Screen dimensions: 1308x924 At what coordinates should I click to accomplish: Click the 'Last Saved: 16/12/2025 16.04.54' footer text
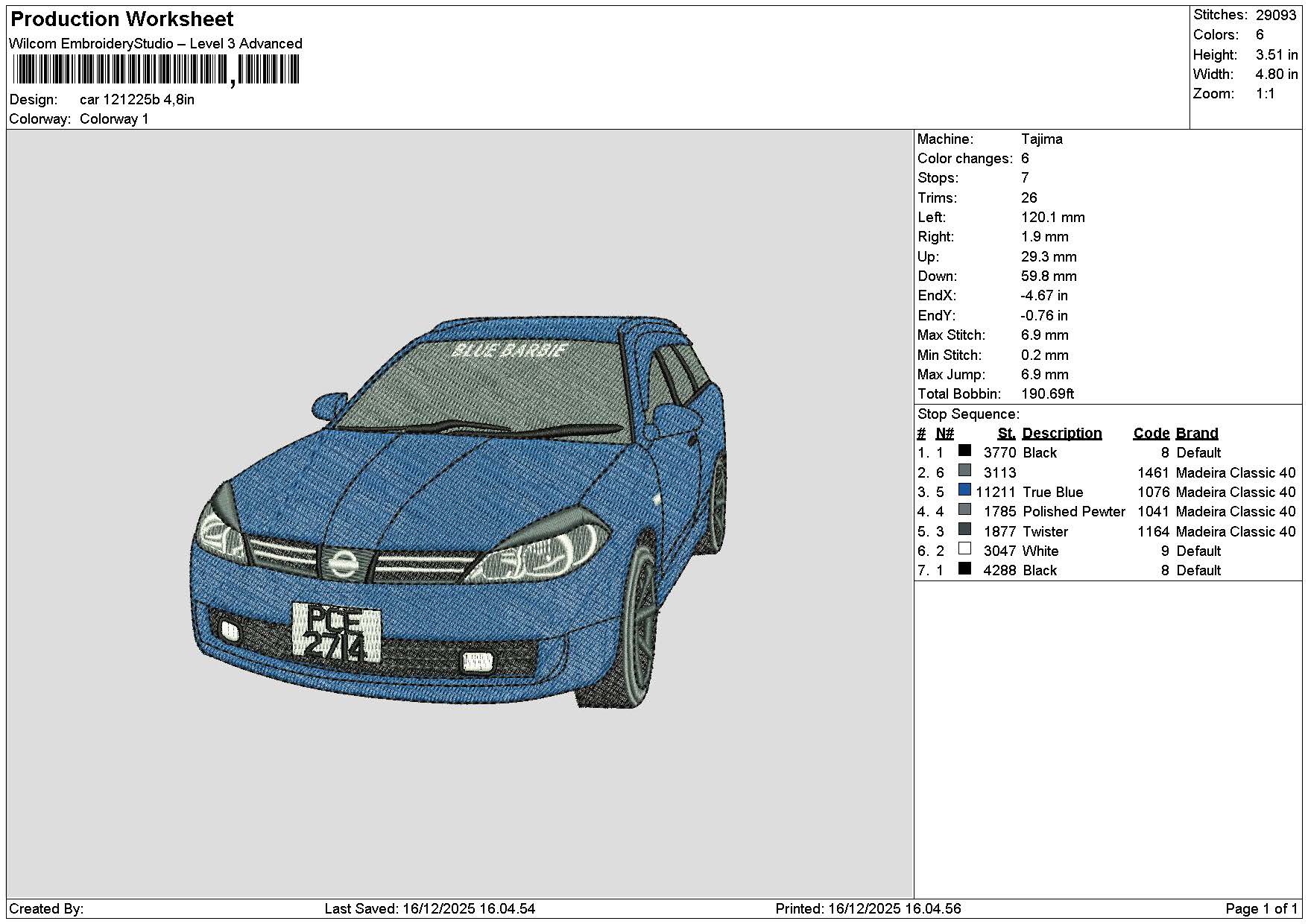[430, 908]
